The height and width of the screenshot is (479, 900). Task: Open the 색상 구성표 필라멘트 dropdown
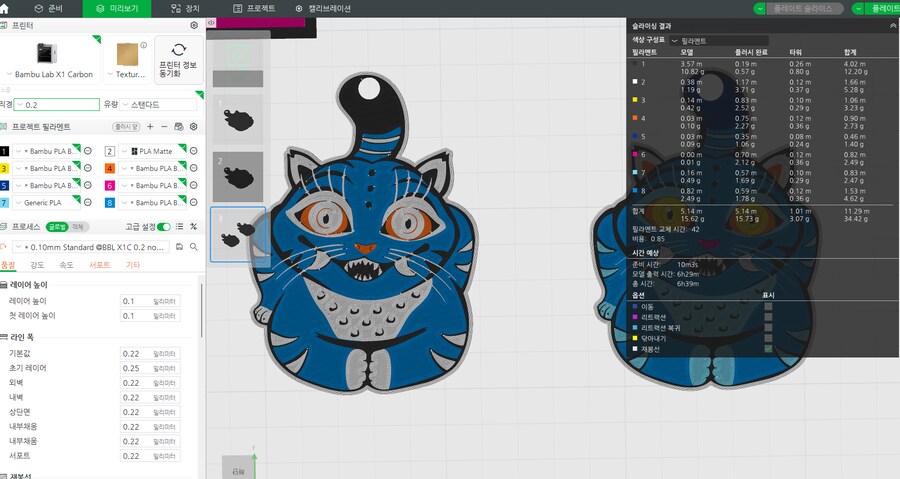[x=719, y=41]
